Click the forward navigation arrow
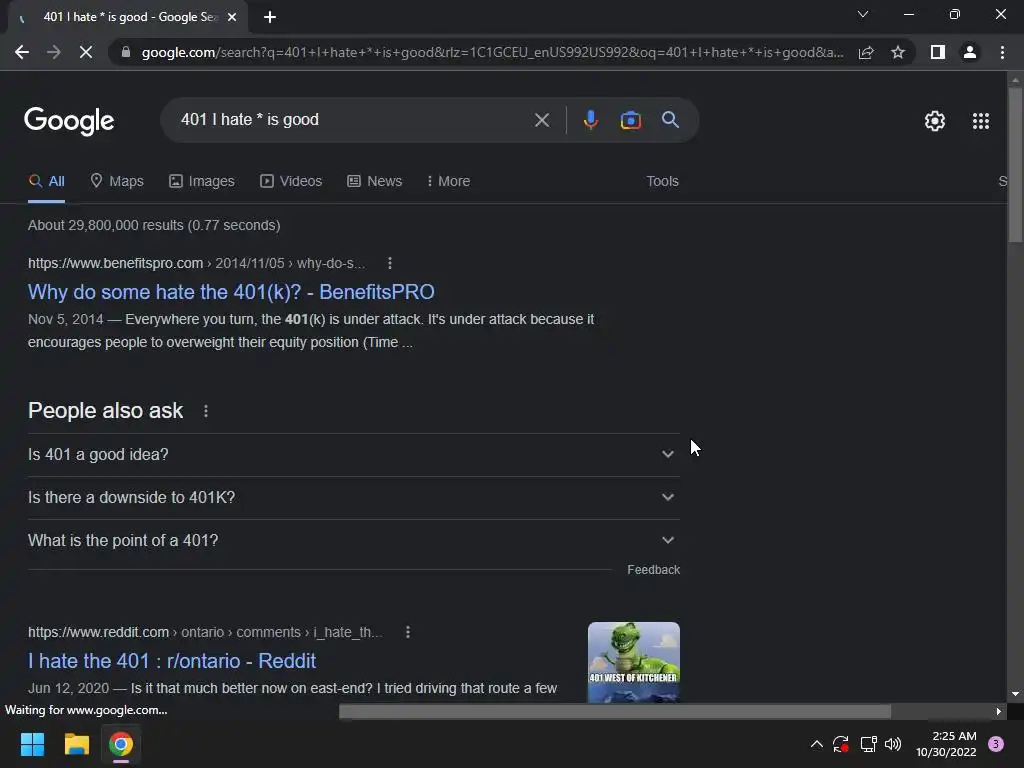The image size is (1024, 768). (x=54, y=52)
